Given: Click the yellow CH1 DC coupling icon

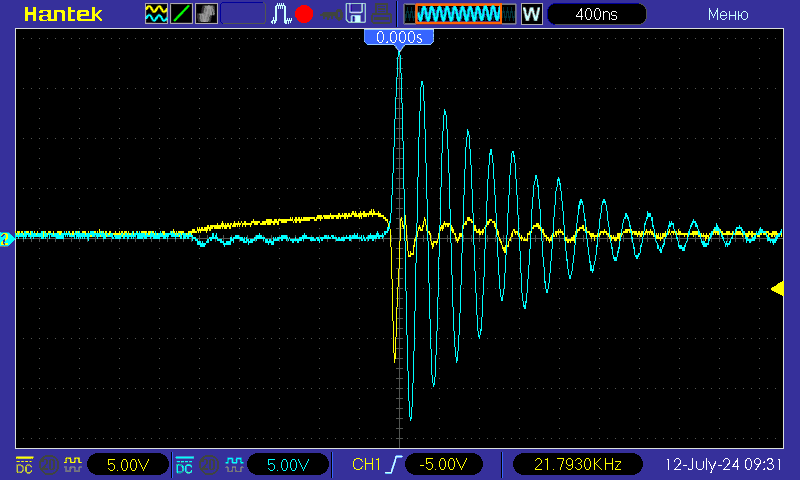Looking at the screenshot, I should pos(24,465).
